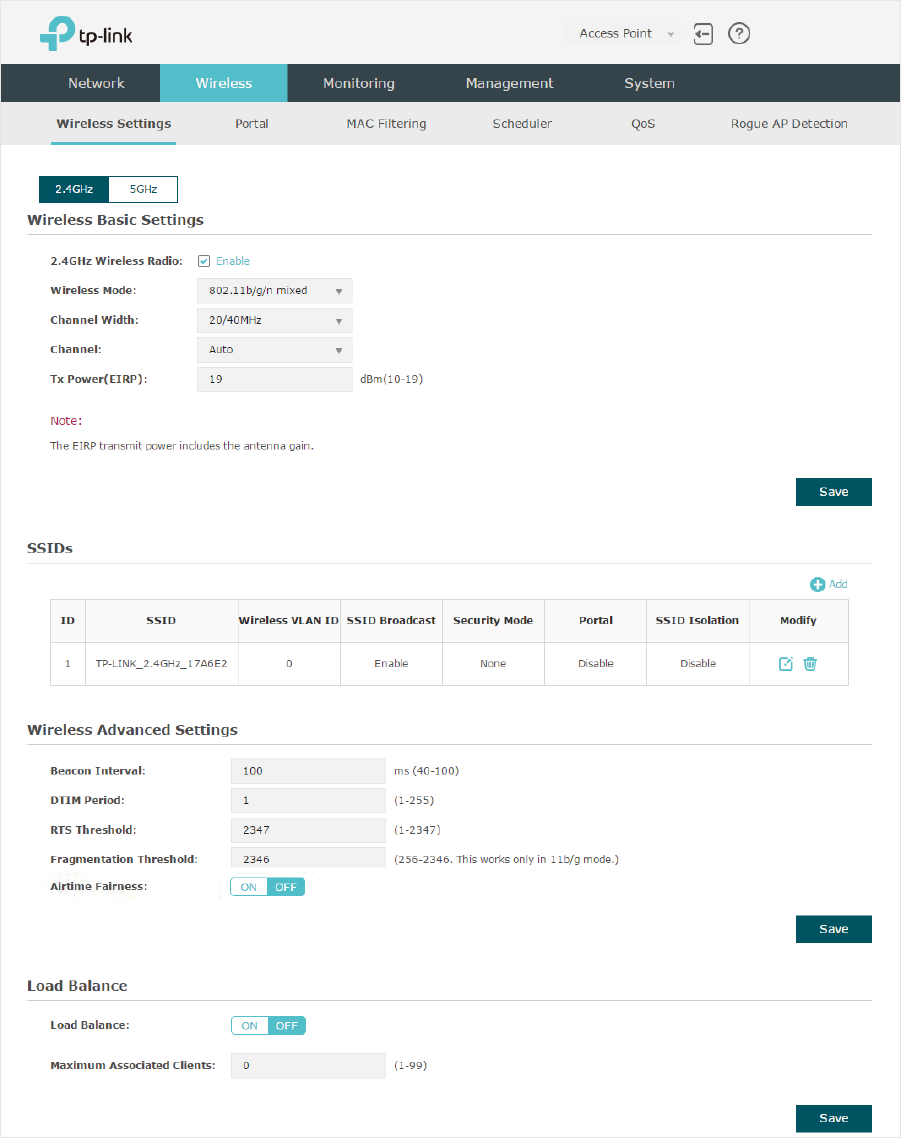Edit the TP-LINK_2.4GHz_17A6E2 SSID entry
This screenshot has height=1138, width=901.
coord(786,663)
